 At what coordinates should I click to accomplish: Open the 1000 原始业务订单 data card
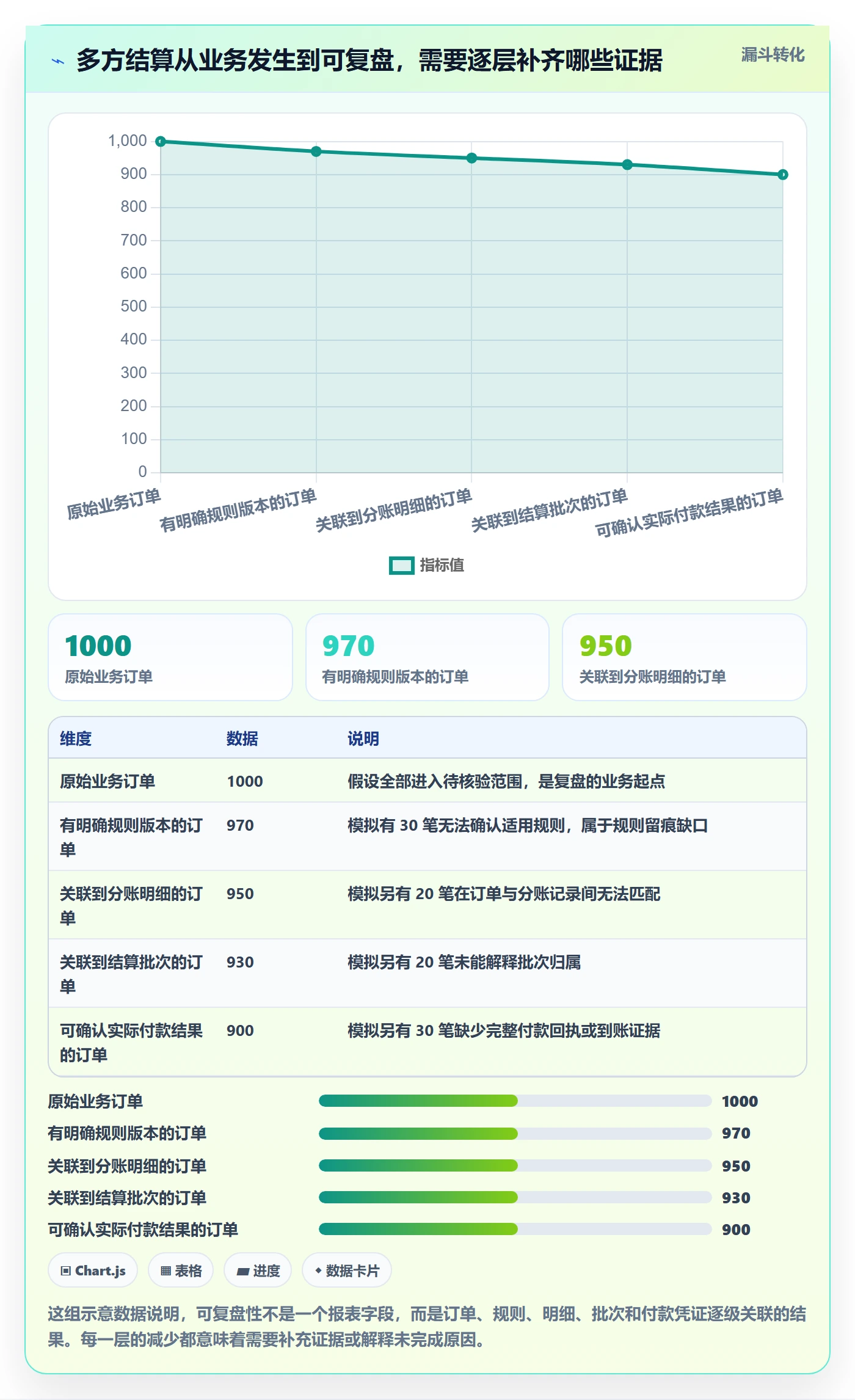(170, 657)
